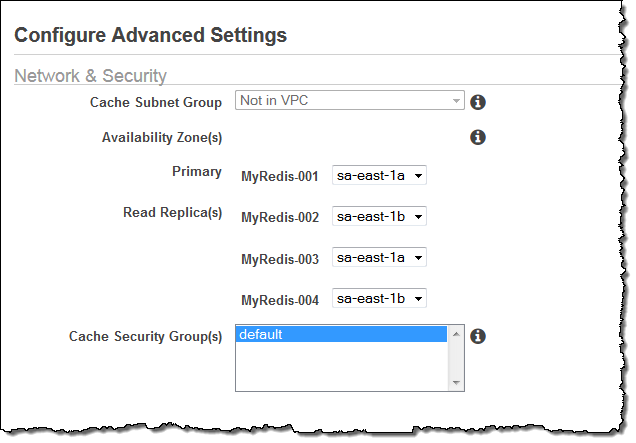Open the MyRedis-003 availability zone dropdown
The height and width of the screenshot is (443, 636).
tap(379, 257)
